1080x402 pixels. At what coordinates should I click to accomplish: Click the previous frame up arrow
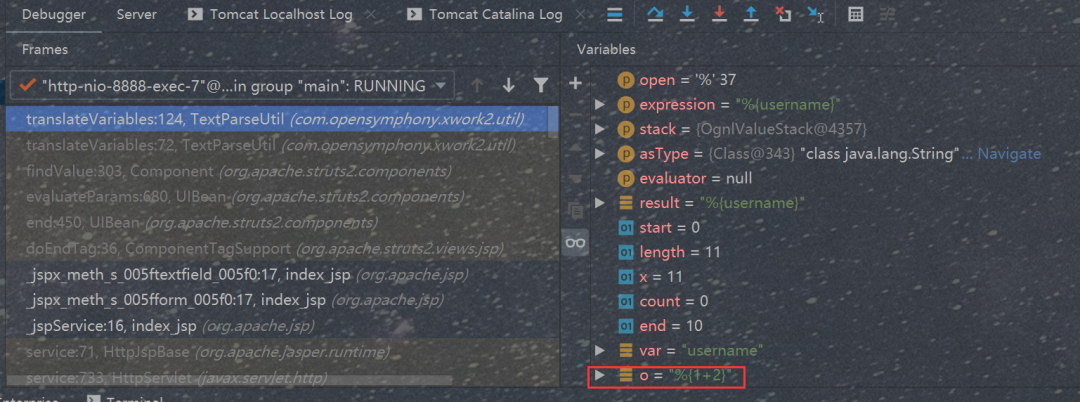point(477,85)
